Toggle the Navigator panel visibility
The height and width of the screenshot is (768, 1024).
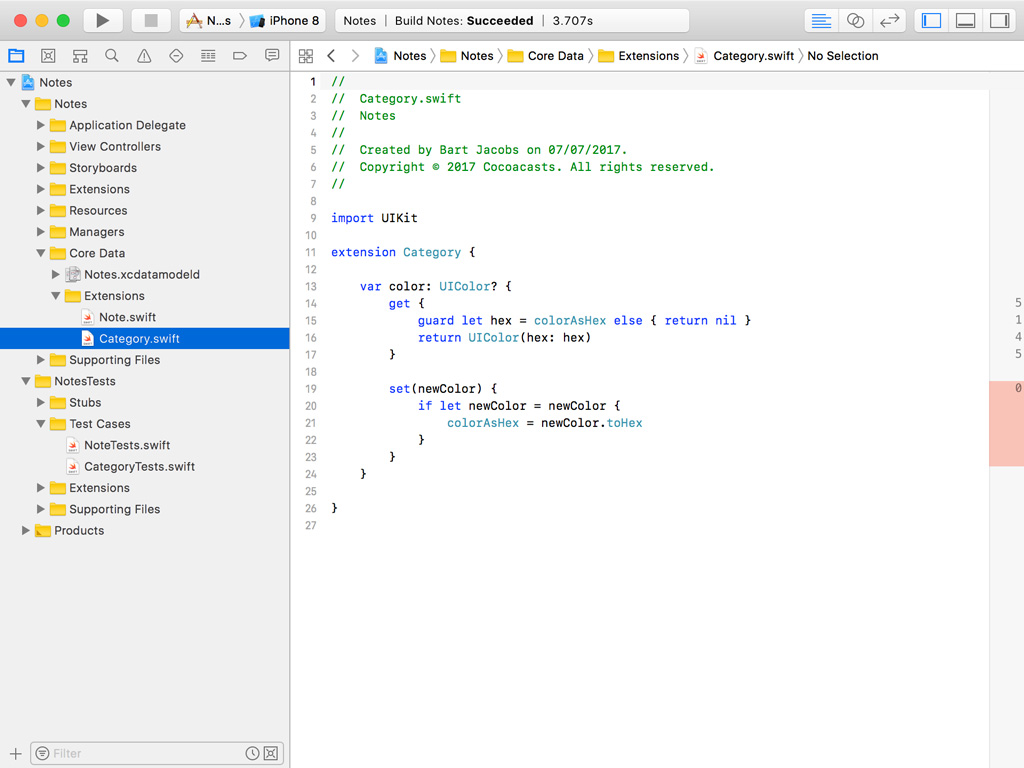931,19
